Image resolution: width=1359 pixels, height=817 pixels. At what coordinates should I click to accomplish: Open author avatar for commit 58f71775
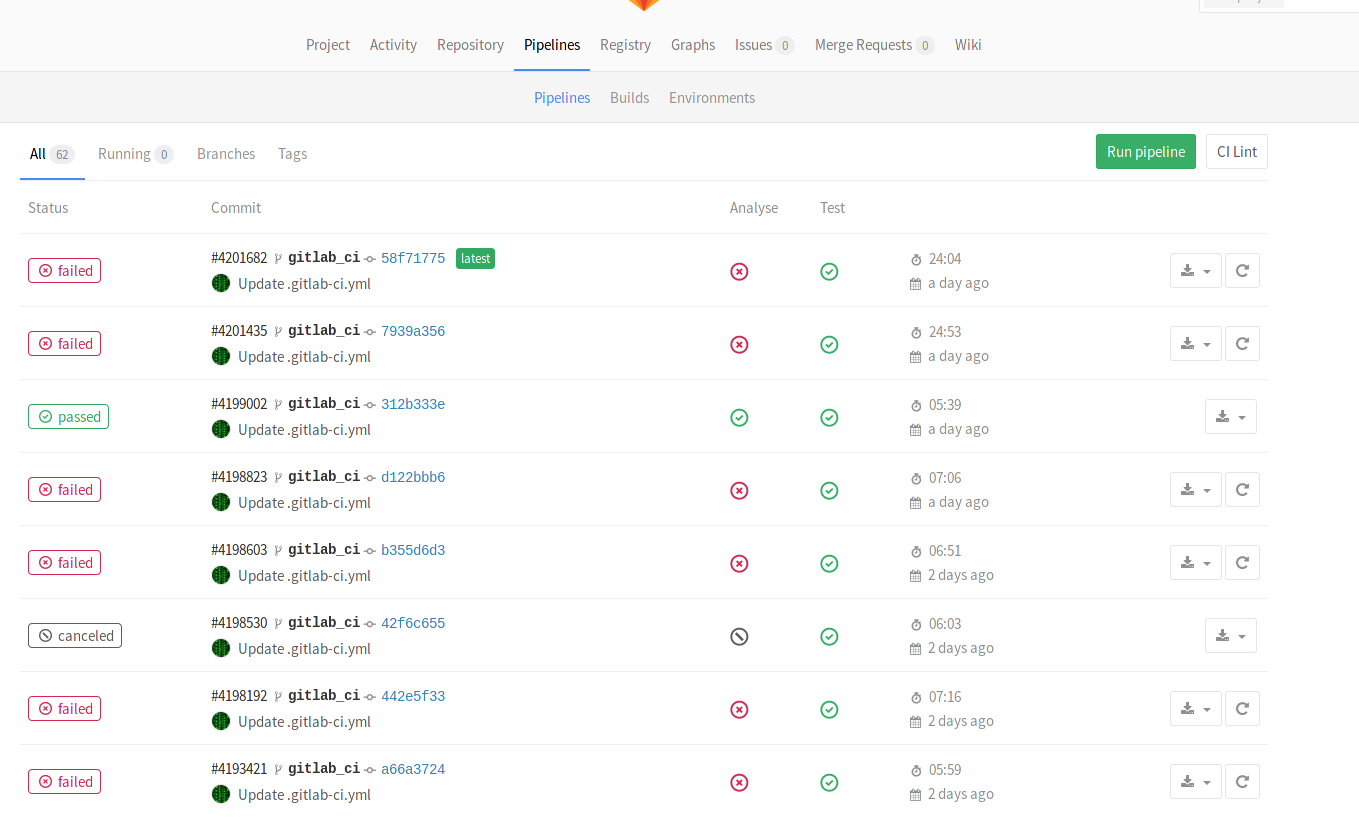point(221,283)
